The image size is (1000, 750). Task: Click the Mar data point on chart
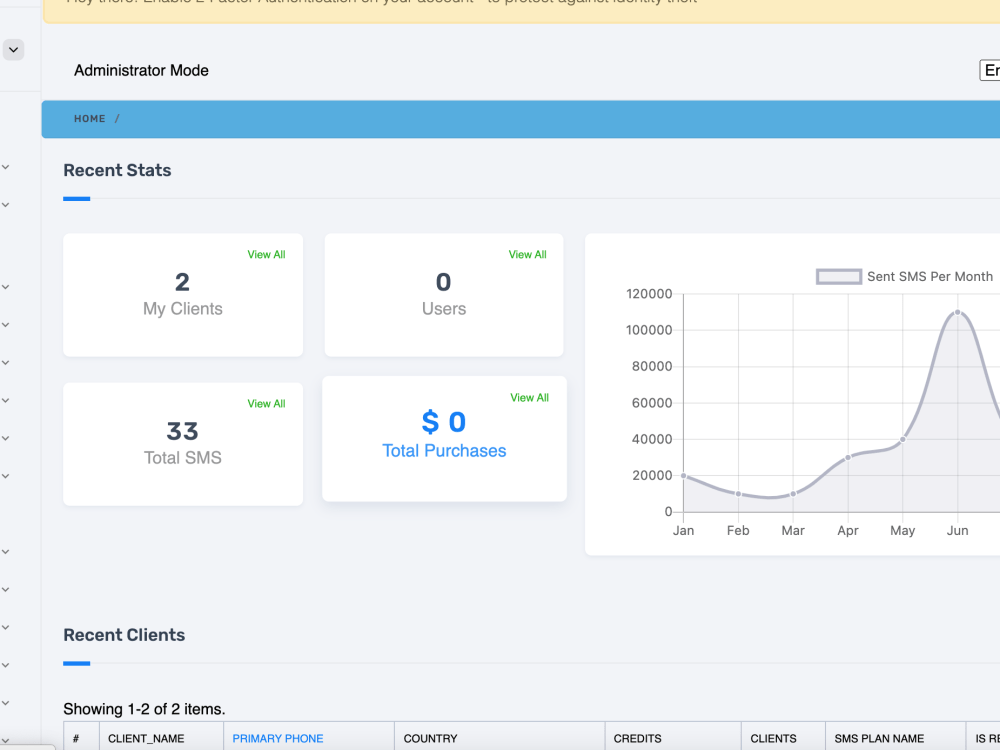point(793,494)
